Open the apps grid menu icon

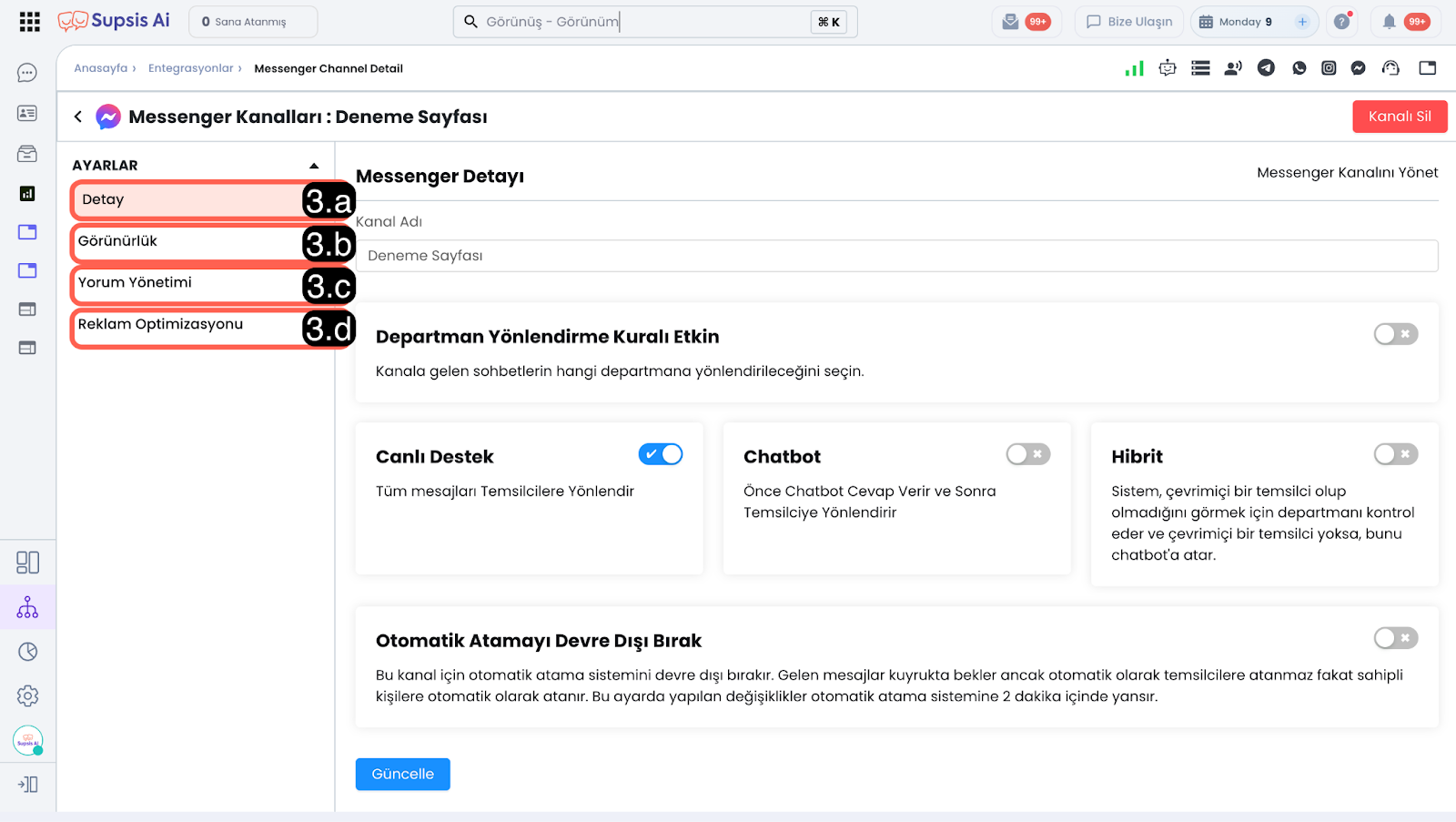pos(29,22)
